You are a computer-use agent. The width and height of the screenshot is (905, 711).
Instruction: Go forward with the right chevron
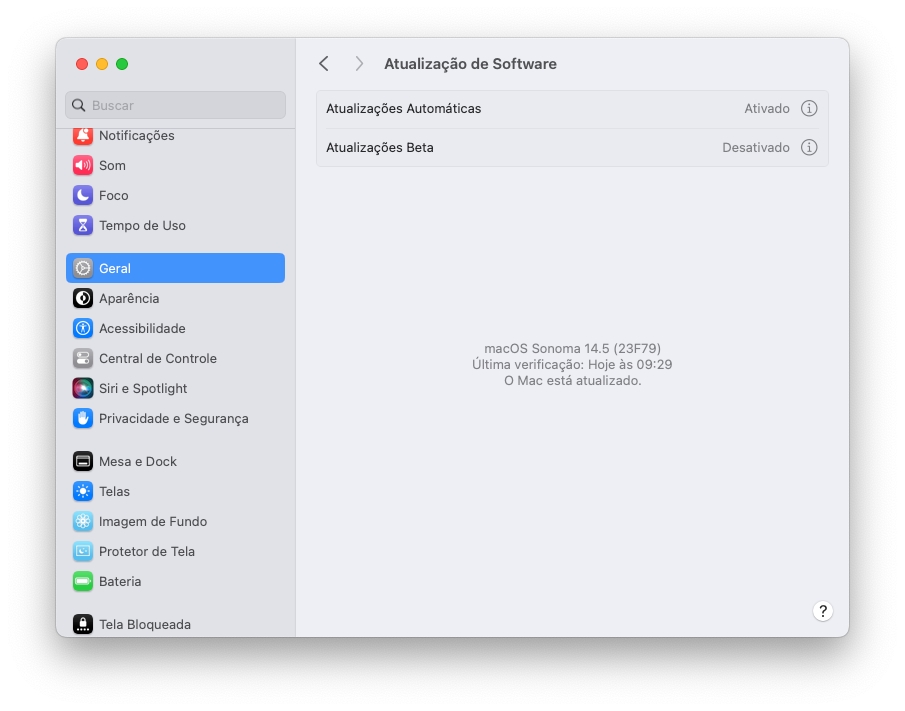(359, 64)
